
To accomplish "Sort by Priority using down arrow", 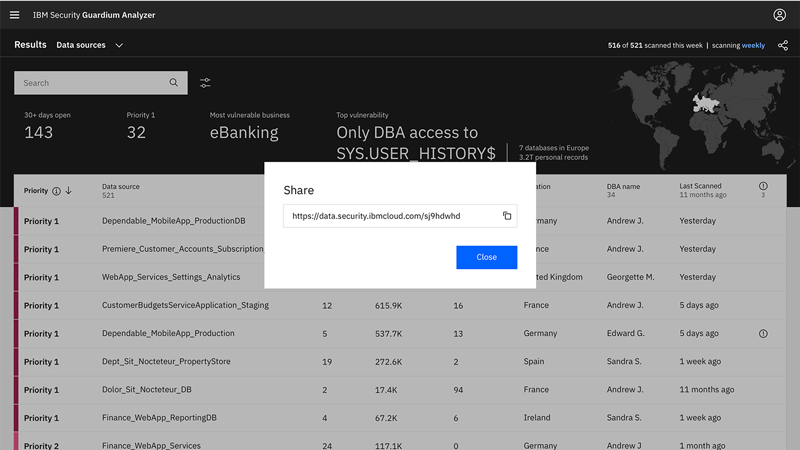I will [68, 191].
